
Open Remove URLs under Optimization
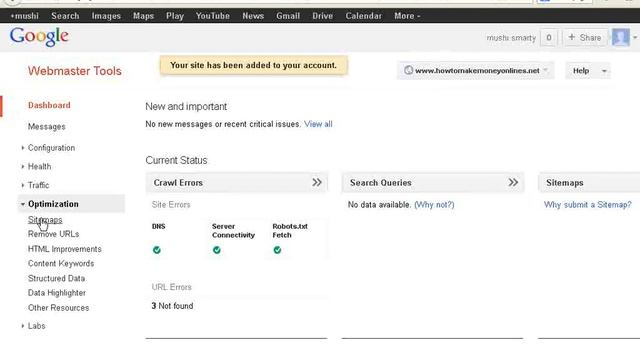point(53,234)
